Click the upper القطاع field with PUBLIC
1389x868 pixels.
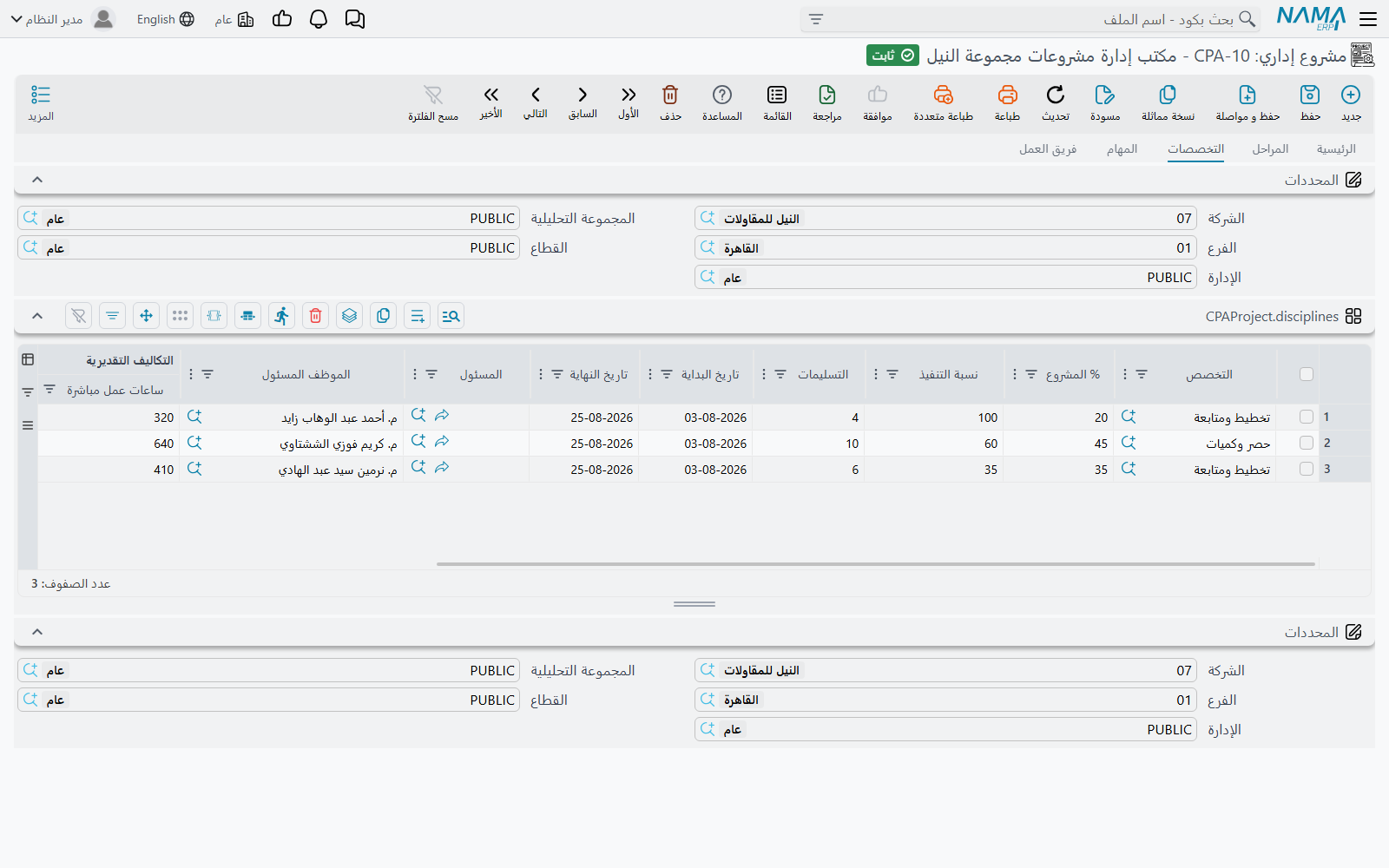268,248
